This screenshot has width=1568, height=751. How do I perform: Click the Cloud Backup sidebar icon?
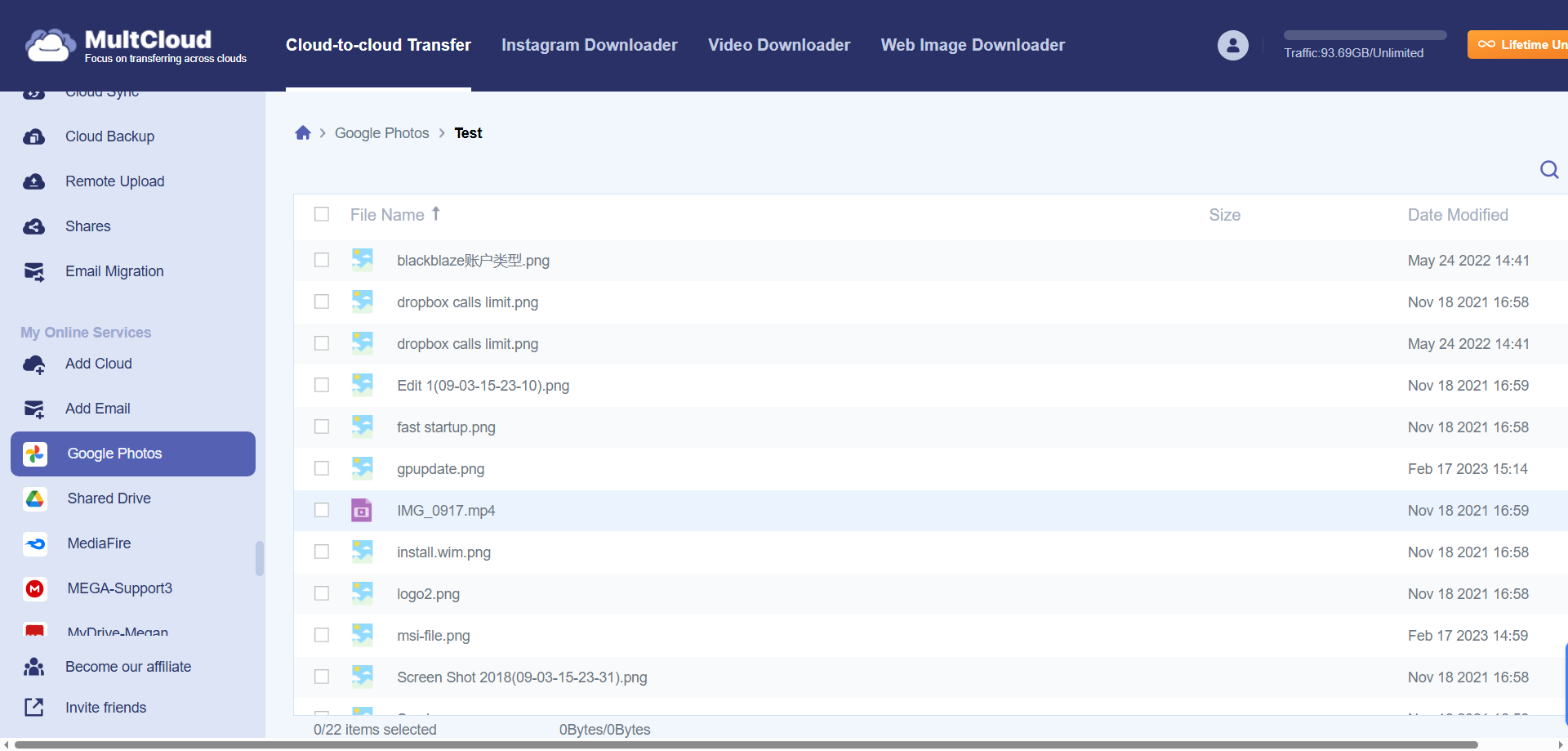34,136
